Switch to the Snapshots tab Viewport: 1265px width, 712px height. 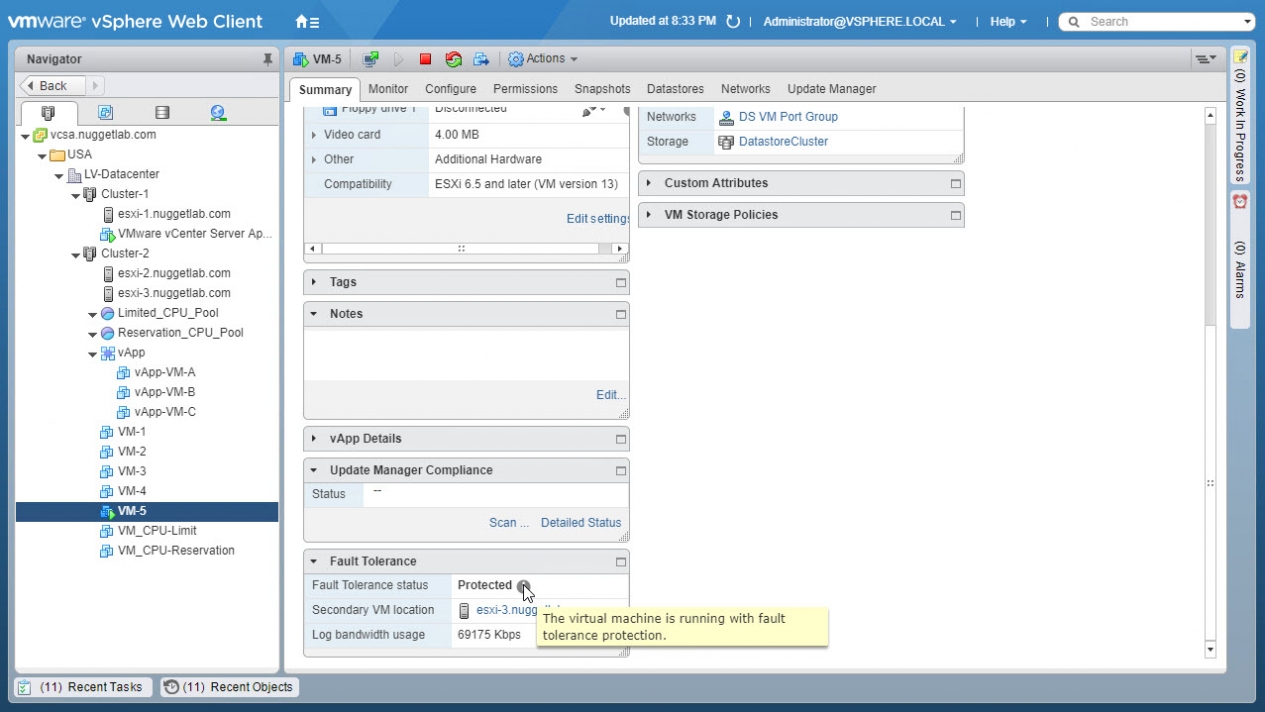click(x=602, y=89)
